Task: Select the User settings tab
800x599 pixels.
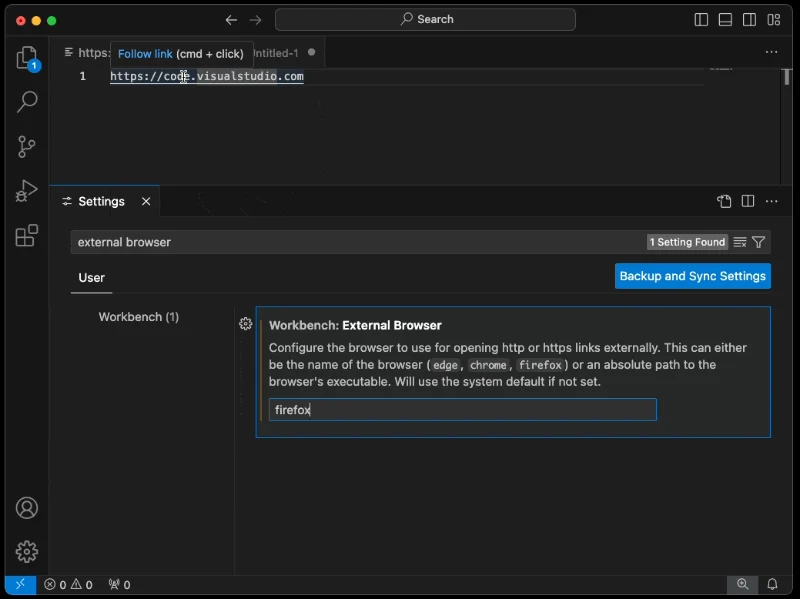Action: (x=91, y=278)
